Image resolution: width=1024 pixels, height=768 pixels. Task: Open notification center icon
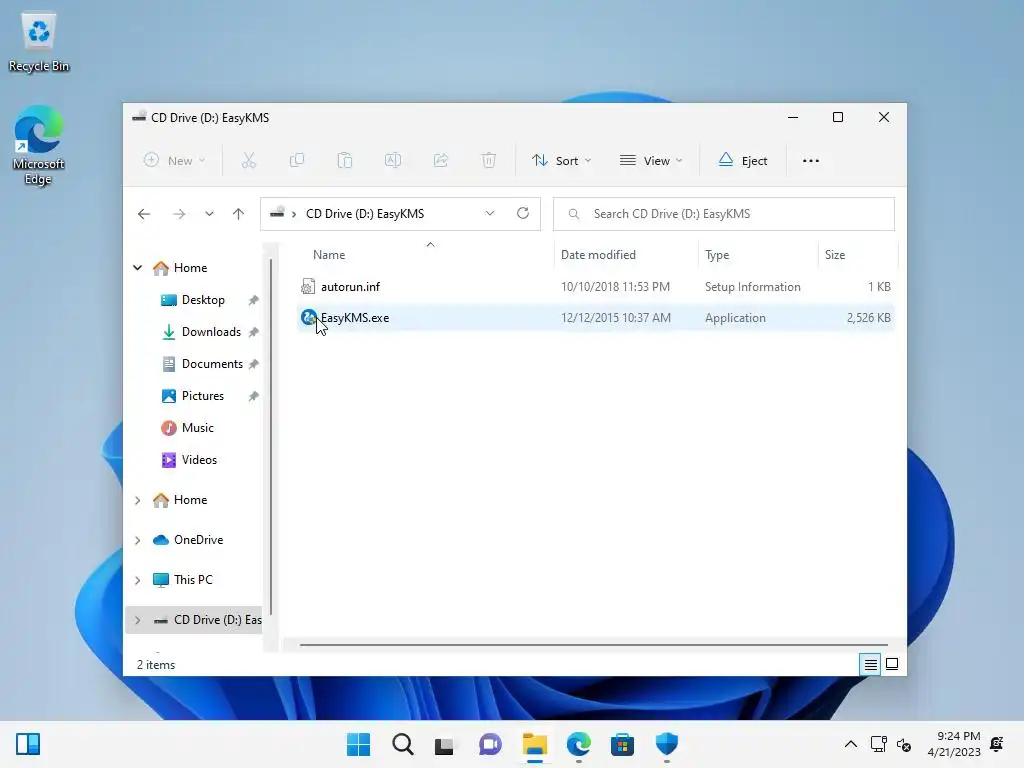[997, 744]
